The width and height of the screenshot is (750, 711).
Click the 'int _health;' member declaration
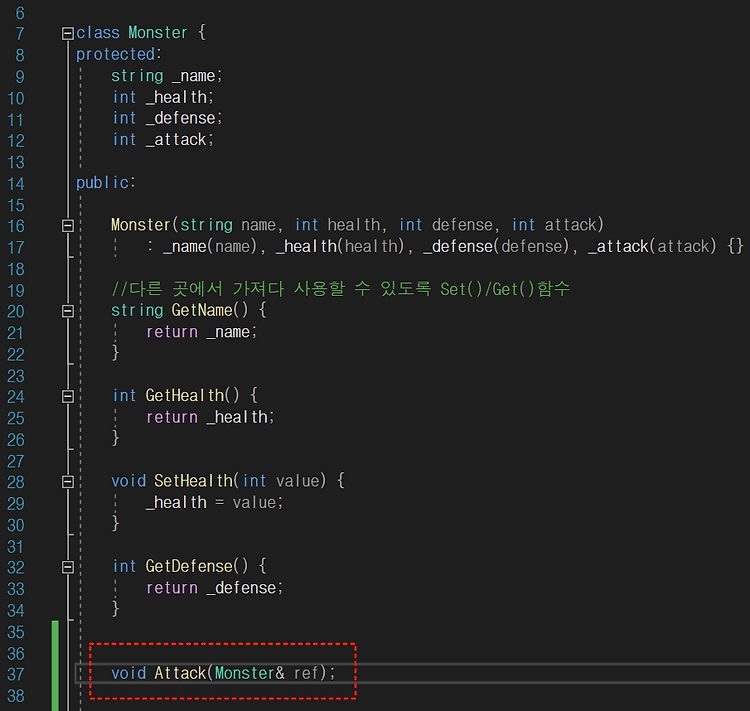coord(163,98)
